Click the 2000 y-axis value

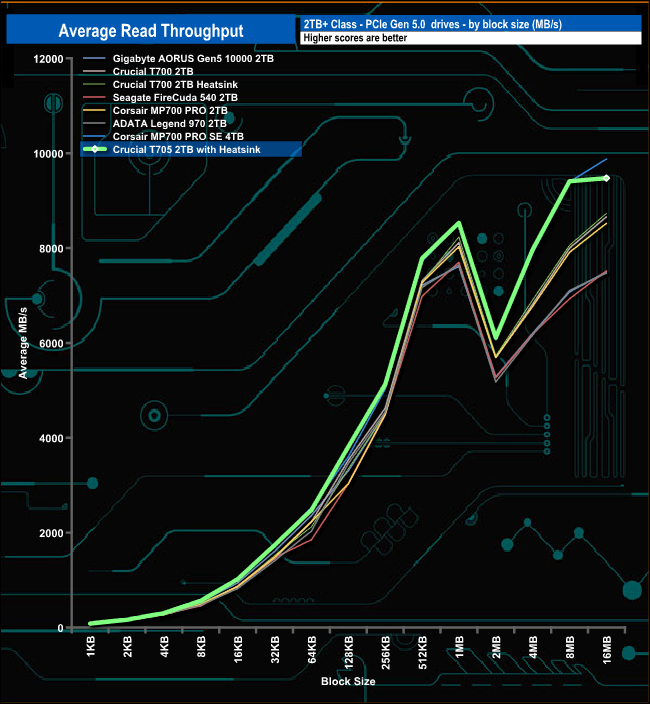click(x=51, y=533)
